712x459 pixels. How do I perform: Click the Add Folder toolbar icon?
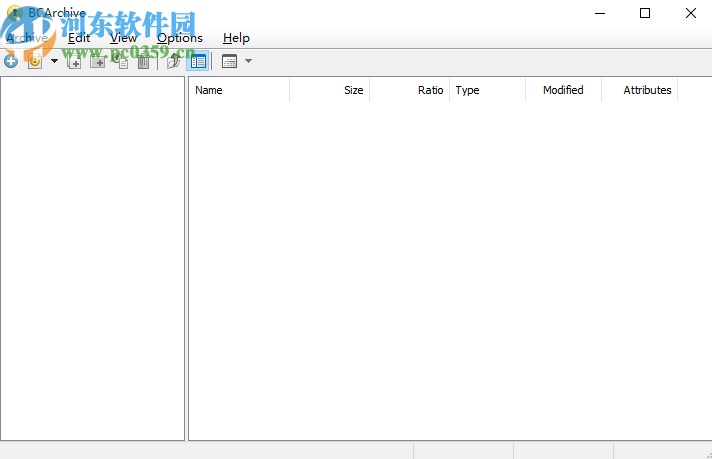(x=98, y=61)
